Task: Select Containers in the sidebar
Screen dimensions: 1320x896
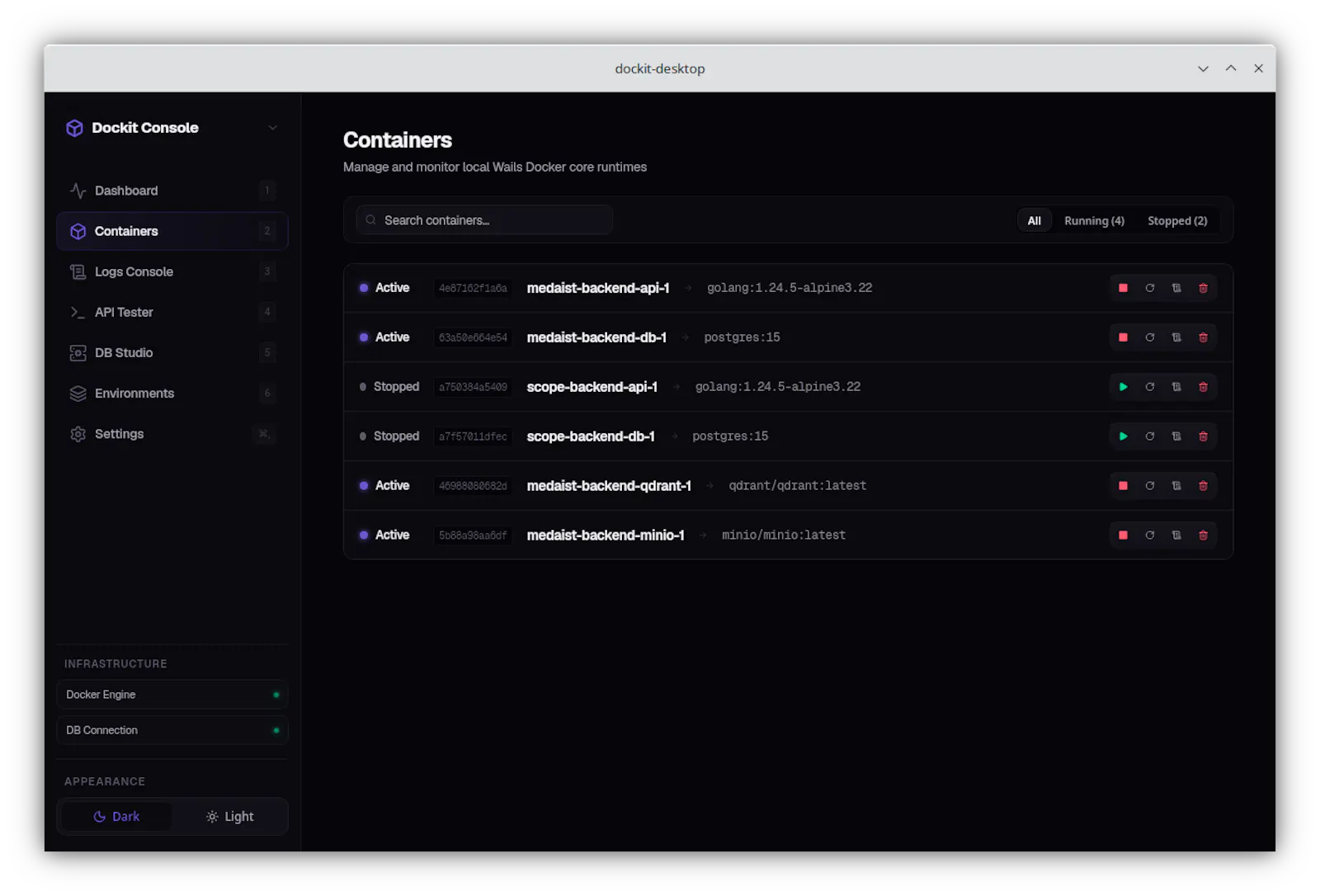Action: coord(172,231)
